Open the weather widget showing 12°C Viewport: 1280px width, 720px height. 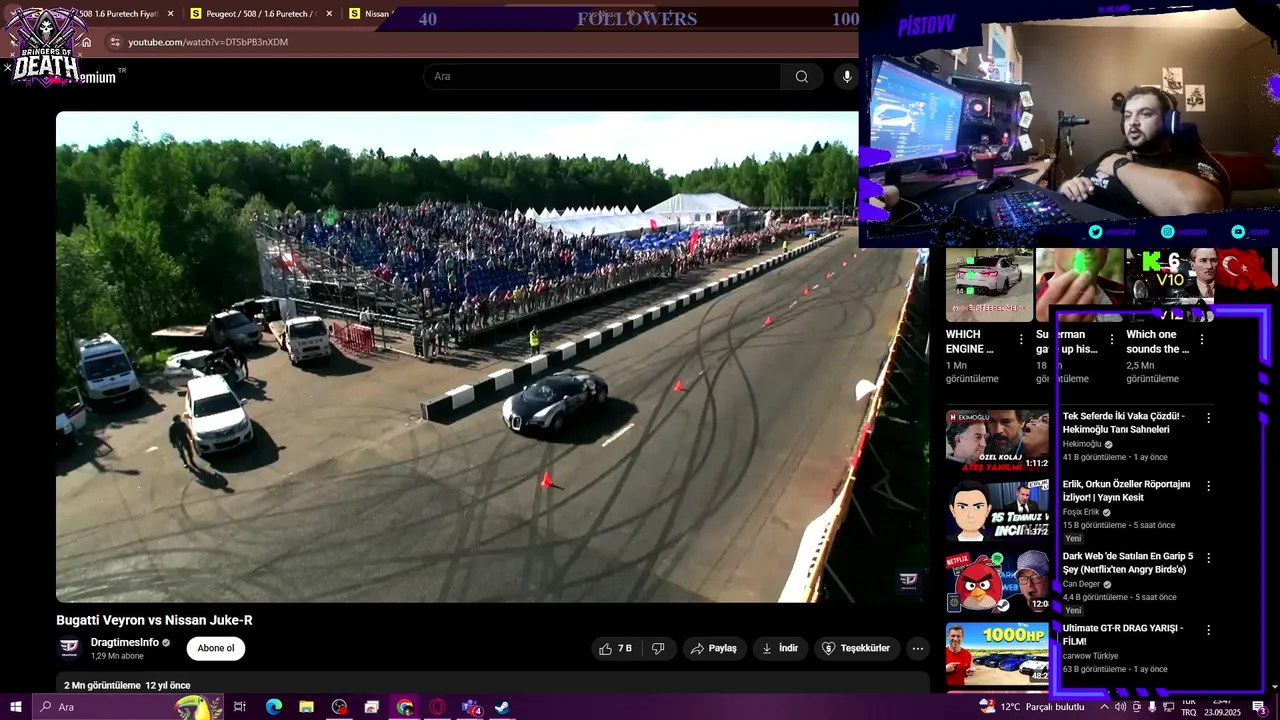point(1033,707)
